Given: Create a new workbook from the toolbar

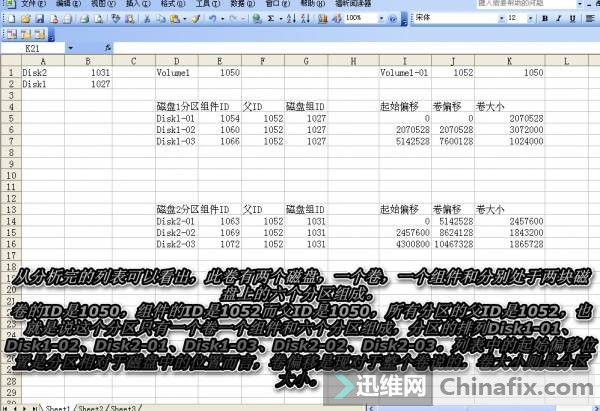Looking at the screenshot, I should (11, 18).
